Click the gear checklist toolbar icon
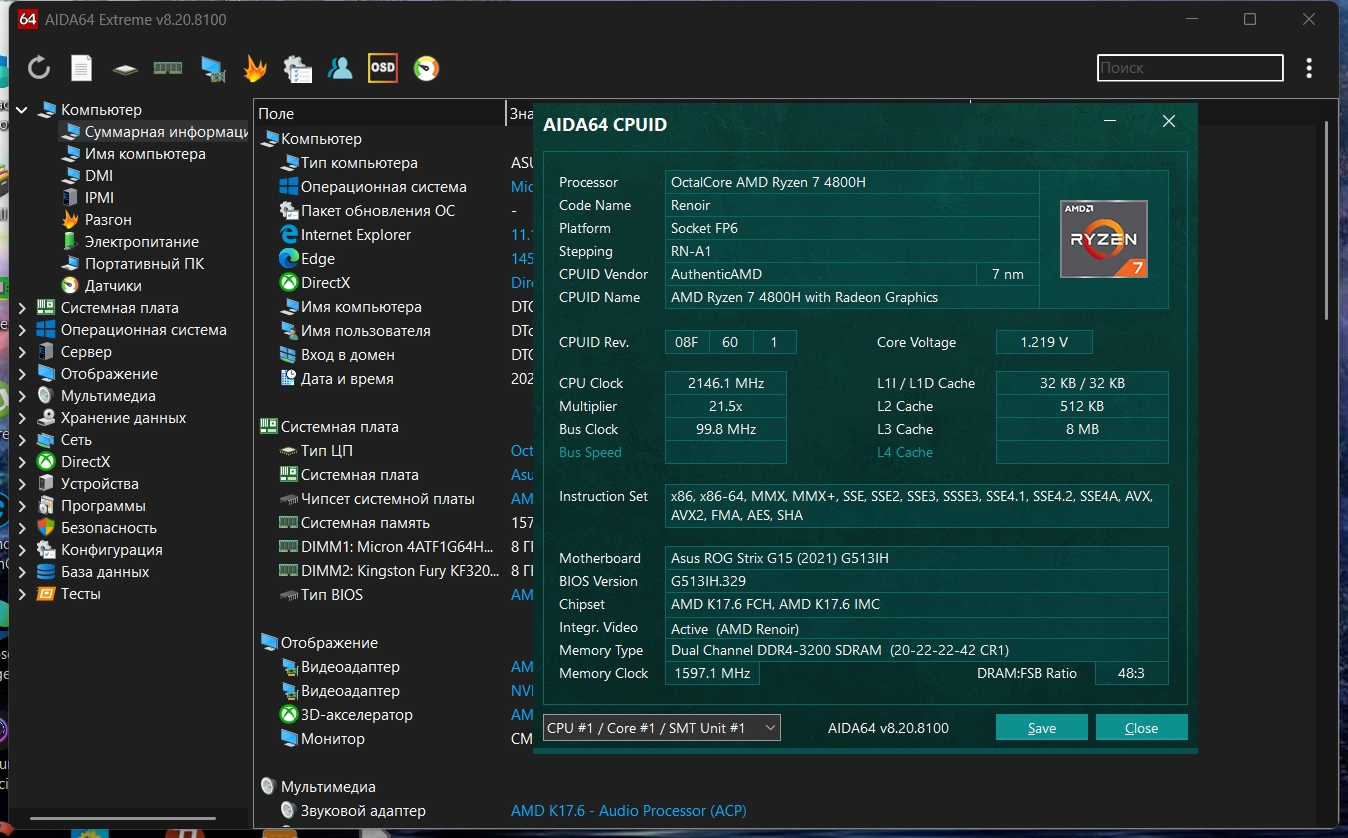Viewport: 1348px width, 838px height. point(297,68)
